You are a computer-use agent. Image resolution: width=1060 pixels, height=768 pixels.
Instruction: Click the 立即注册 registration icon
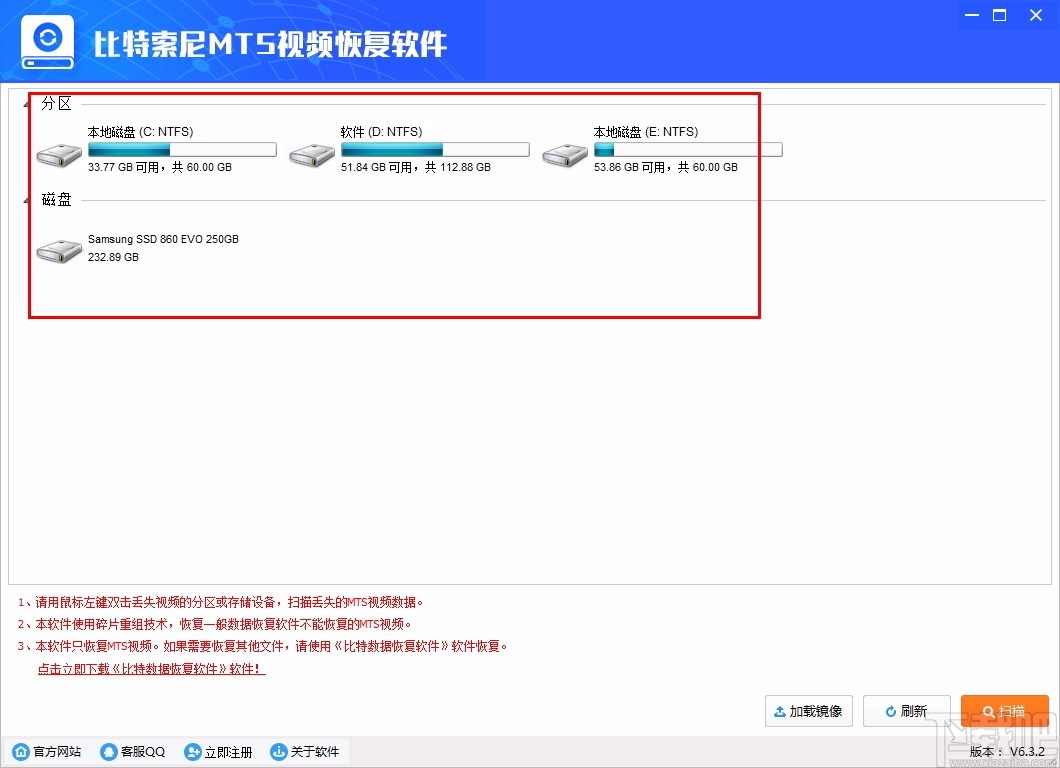tap(190, 752)
